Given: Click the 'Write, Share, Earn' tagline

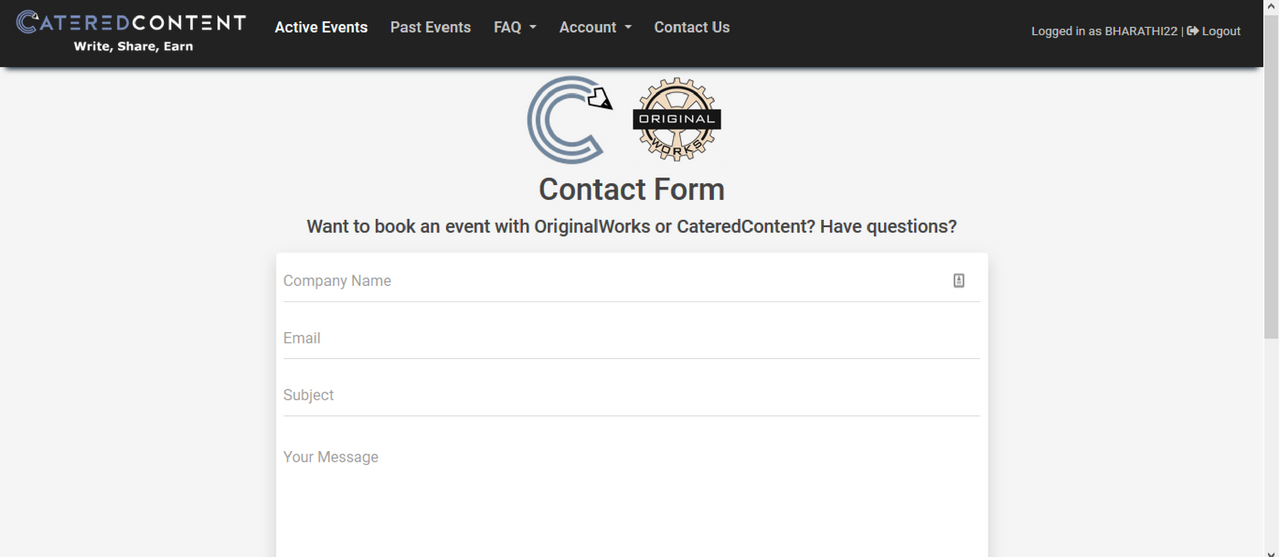Looking at the screenshot, I should pyautogui.click(x=133, y=46).
